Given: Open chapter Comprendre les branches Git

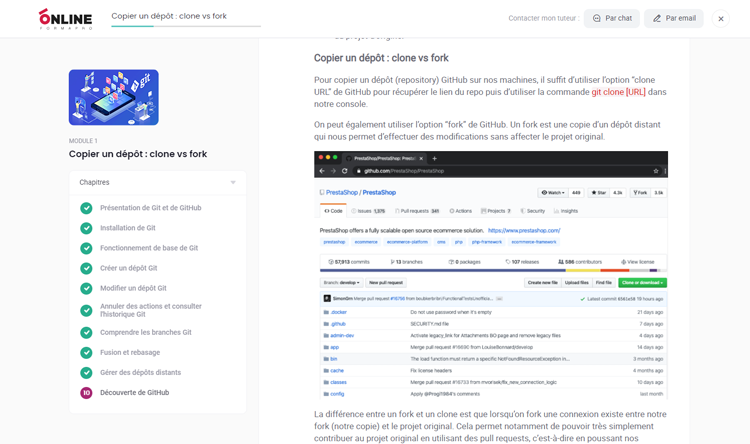Looking at the screenshot, I should [145, 332].
